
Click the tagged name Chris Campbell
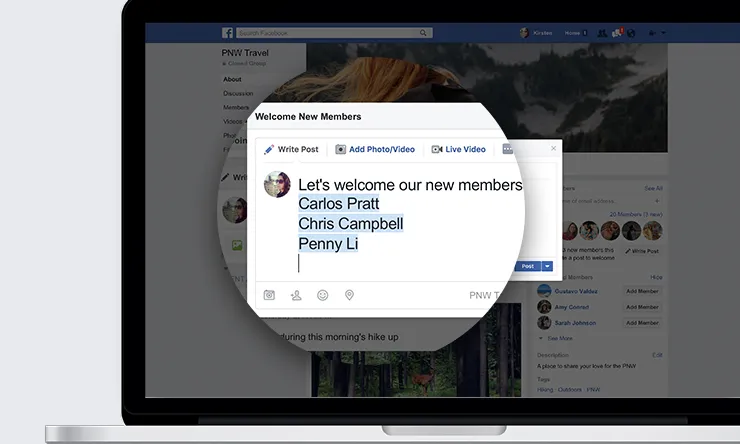(351, 223)
